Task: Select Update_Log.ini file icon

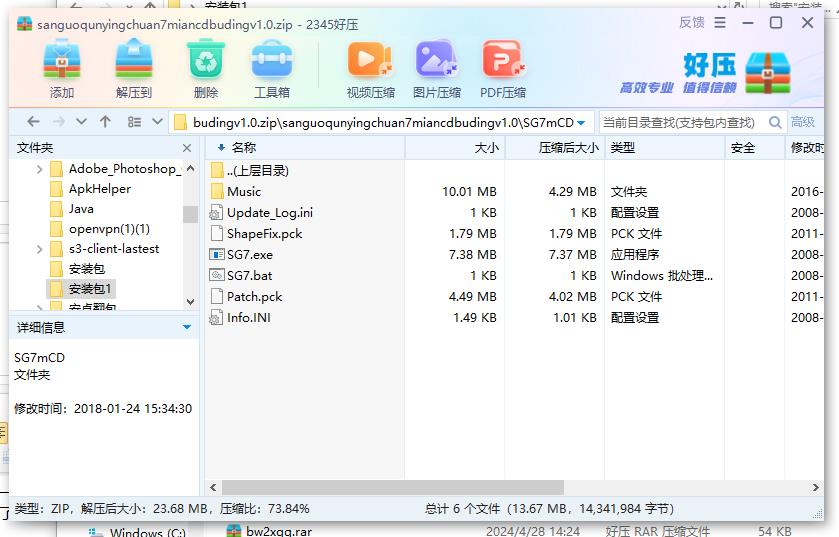Action: 216,212
